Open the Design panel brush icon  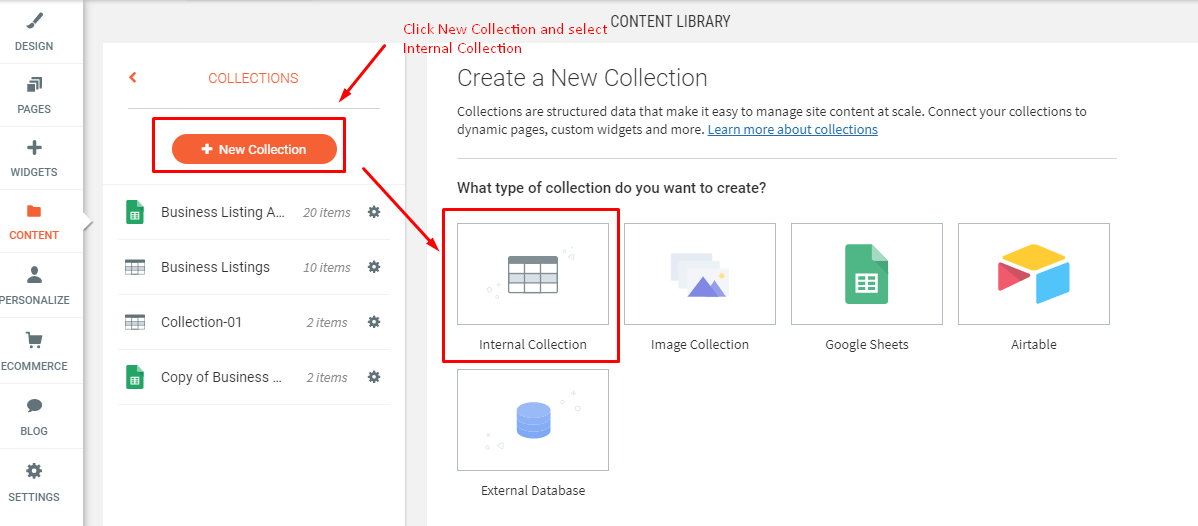[34, 21]
